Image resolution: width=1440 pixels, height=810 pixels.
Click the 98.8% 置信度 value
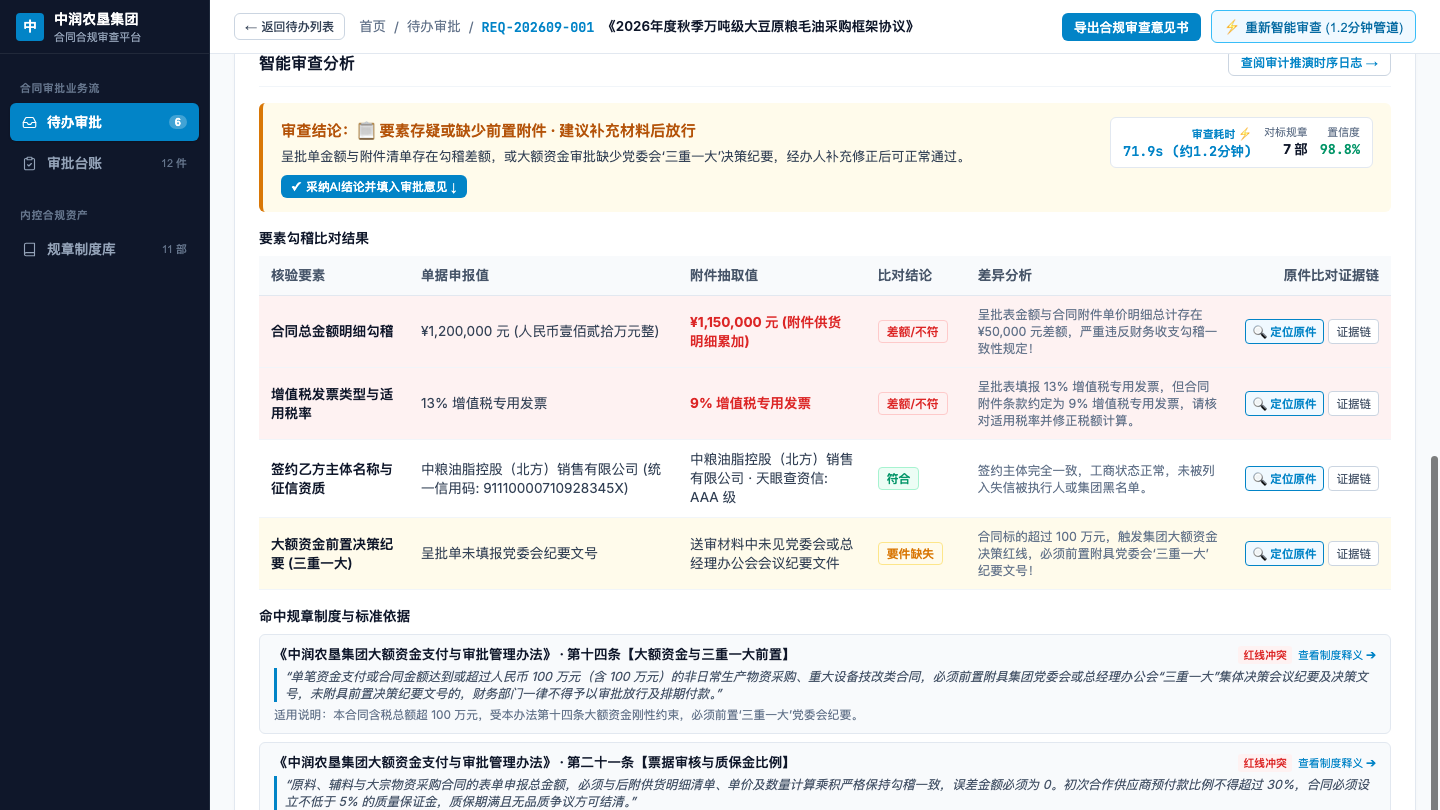click(x=1339, y=149)
